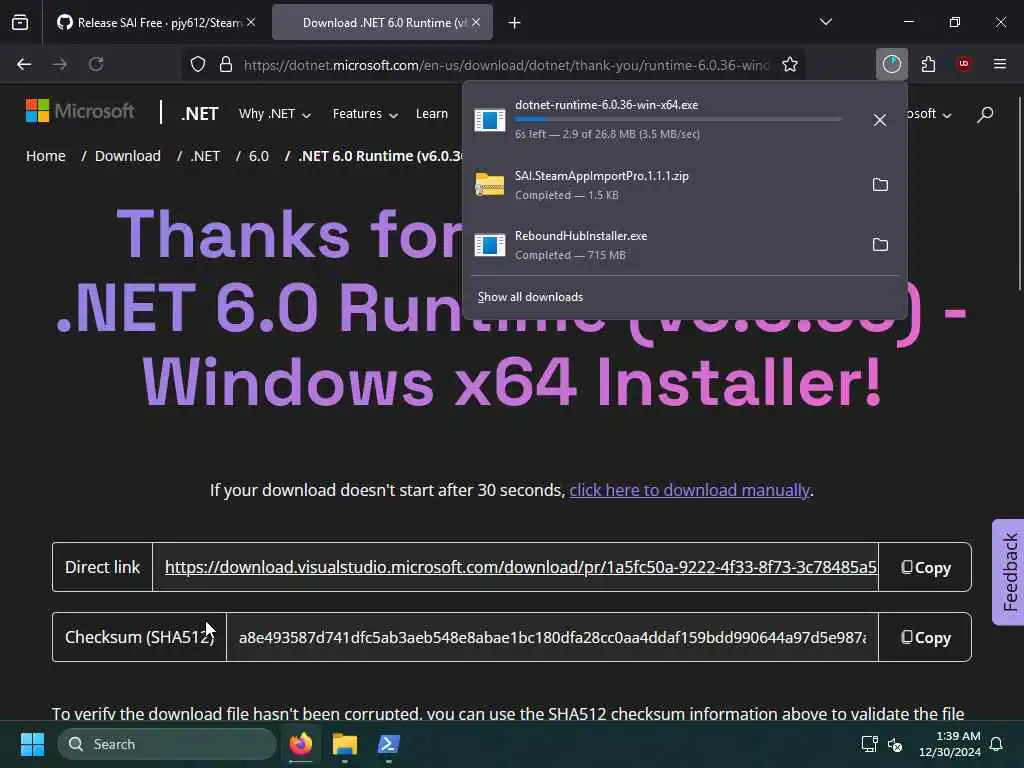The height and width of the screenshot is (768, 1024).
Task: Expand the list all tabs chevron
Action: [x=826, y=22]
